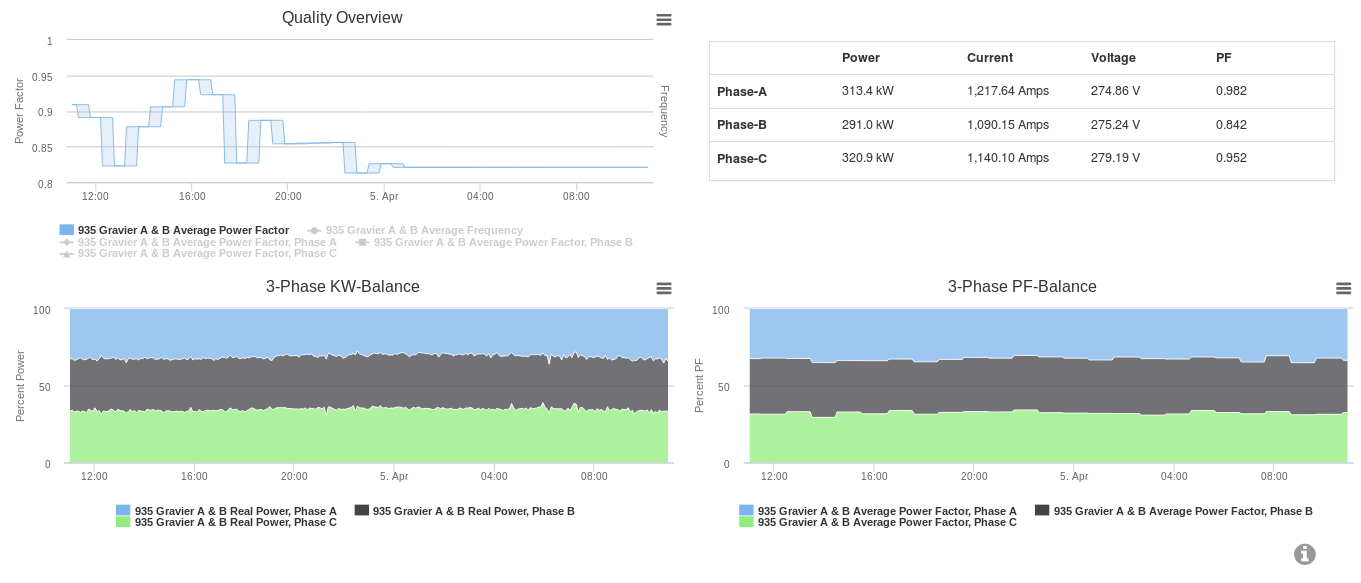Enable Average Power Factor, Phase A series in Quality Overview
The height and width of the screenshot is (583, 1361).
click(x=207, y=242)
